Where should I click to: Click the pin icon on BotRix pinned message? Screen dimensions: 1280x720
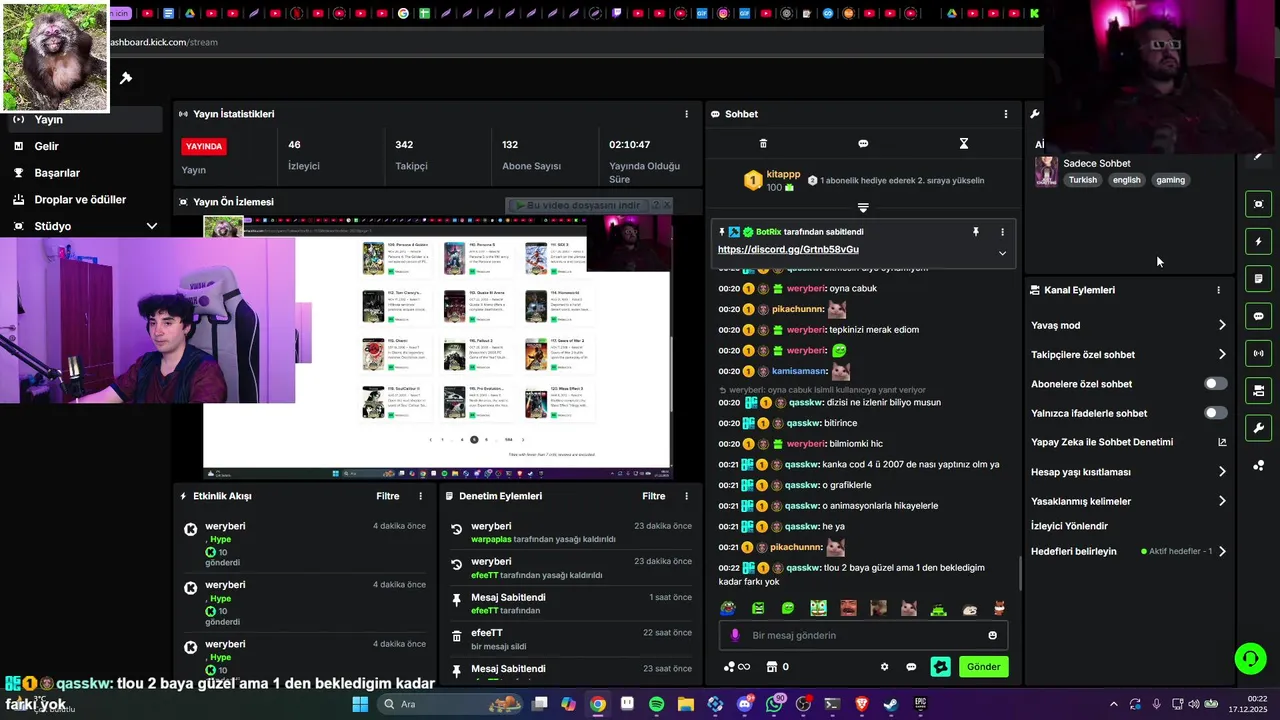coord(976,232)
